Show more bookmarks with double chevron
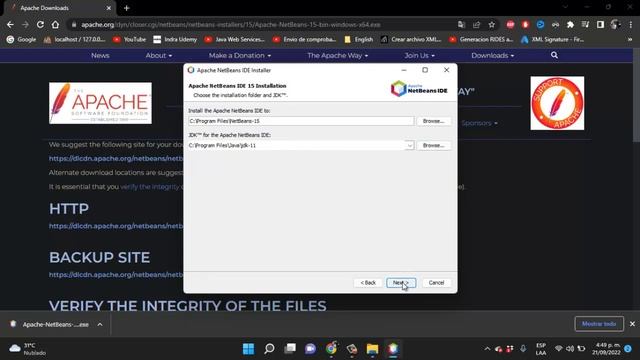This screenshot has width=640, height=360. tap(630, 40)
